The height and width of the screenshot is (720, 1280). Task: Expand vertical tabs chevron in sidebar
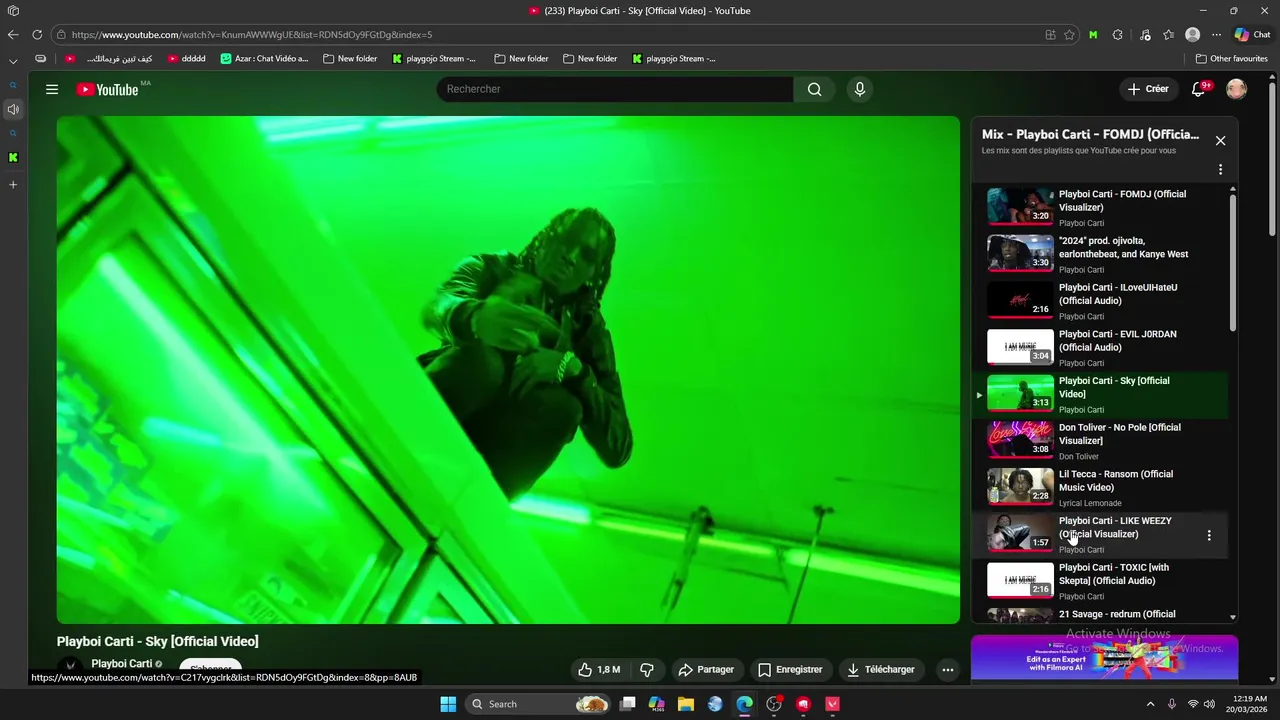13,60
